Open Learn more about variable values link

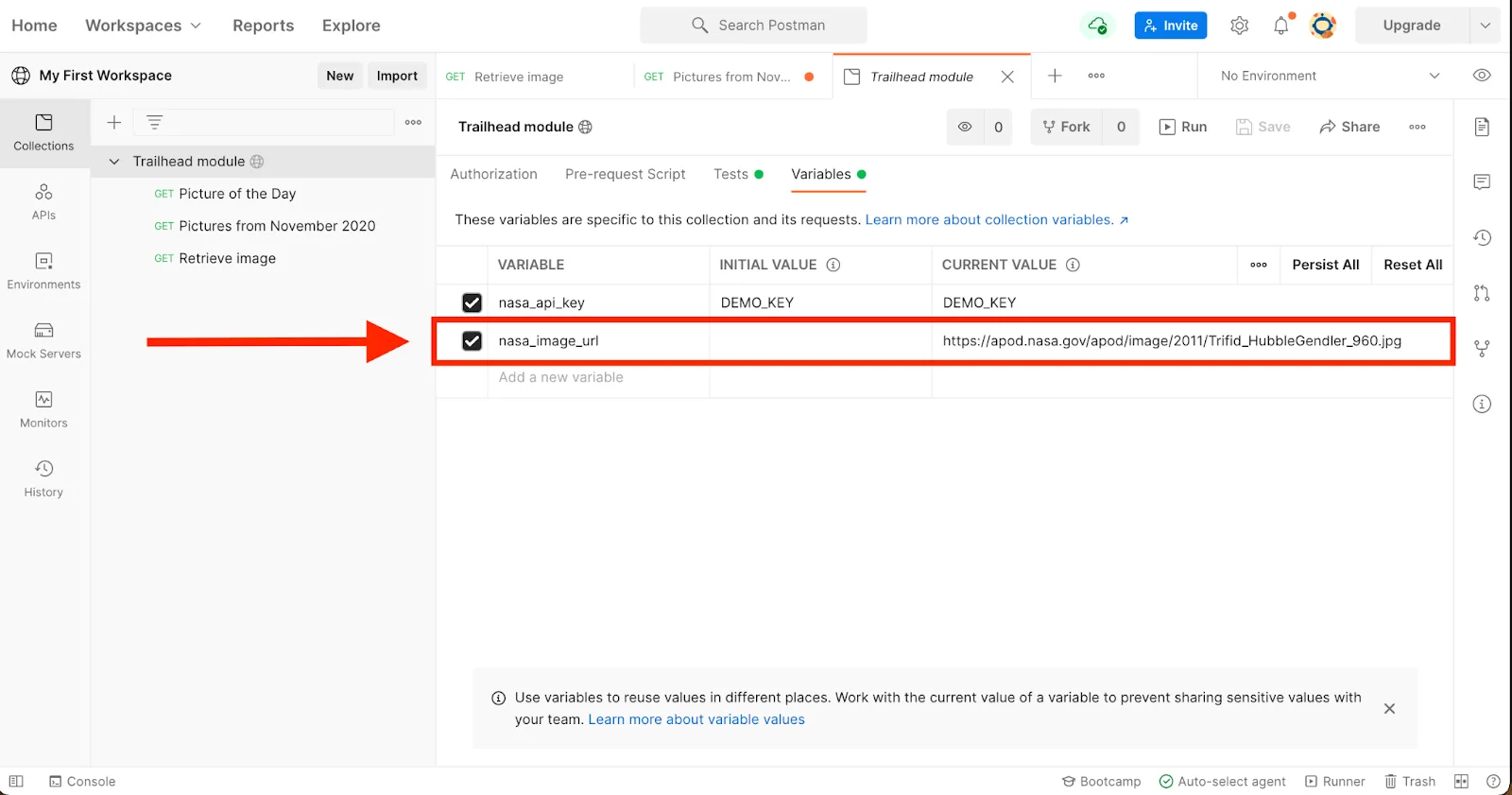[696, 719]
